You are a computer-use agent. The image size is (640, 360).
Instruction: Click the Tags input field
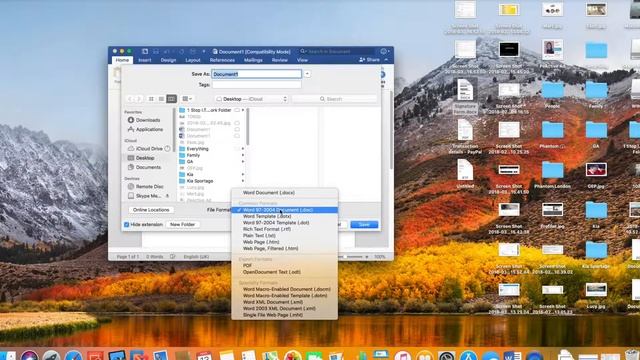[x=256, y=84]
